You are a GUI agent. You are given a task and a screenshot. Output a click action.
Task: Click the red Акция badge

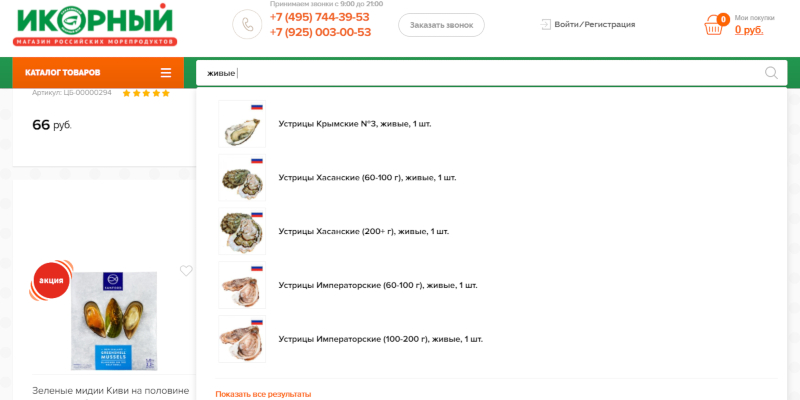(x=51, y=281)
